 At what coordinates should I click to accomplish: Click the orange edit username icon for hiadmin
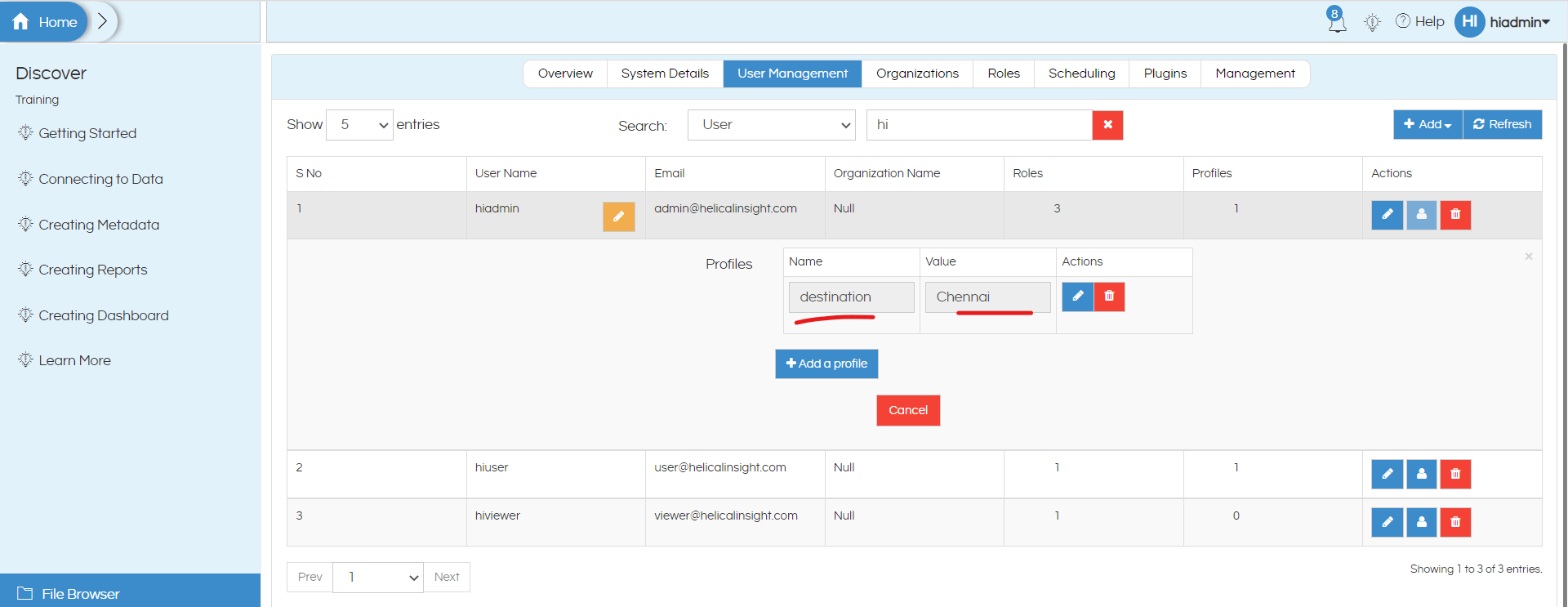click(619, 216)
